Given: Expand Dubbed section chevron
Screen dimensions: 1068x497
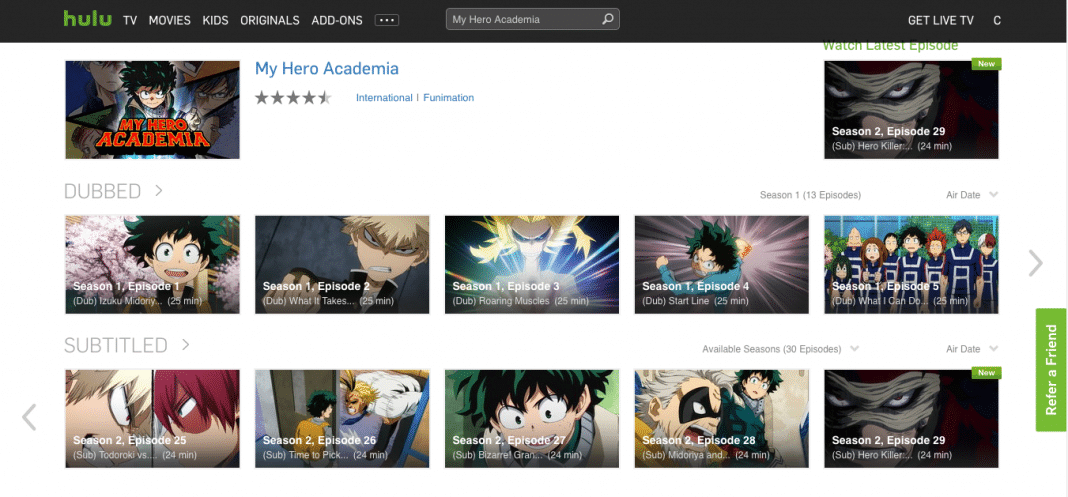Looking at the screenshot, I should pos(159,190).
